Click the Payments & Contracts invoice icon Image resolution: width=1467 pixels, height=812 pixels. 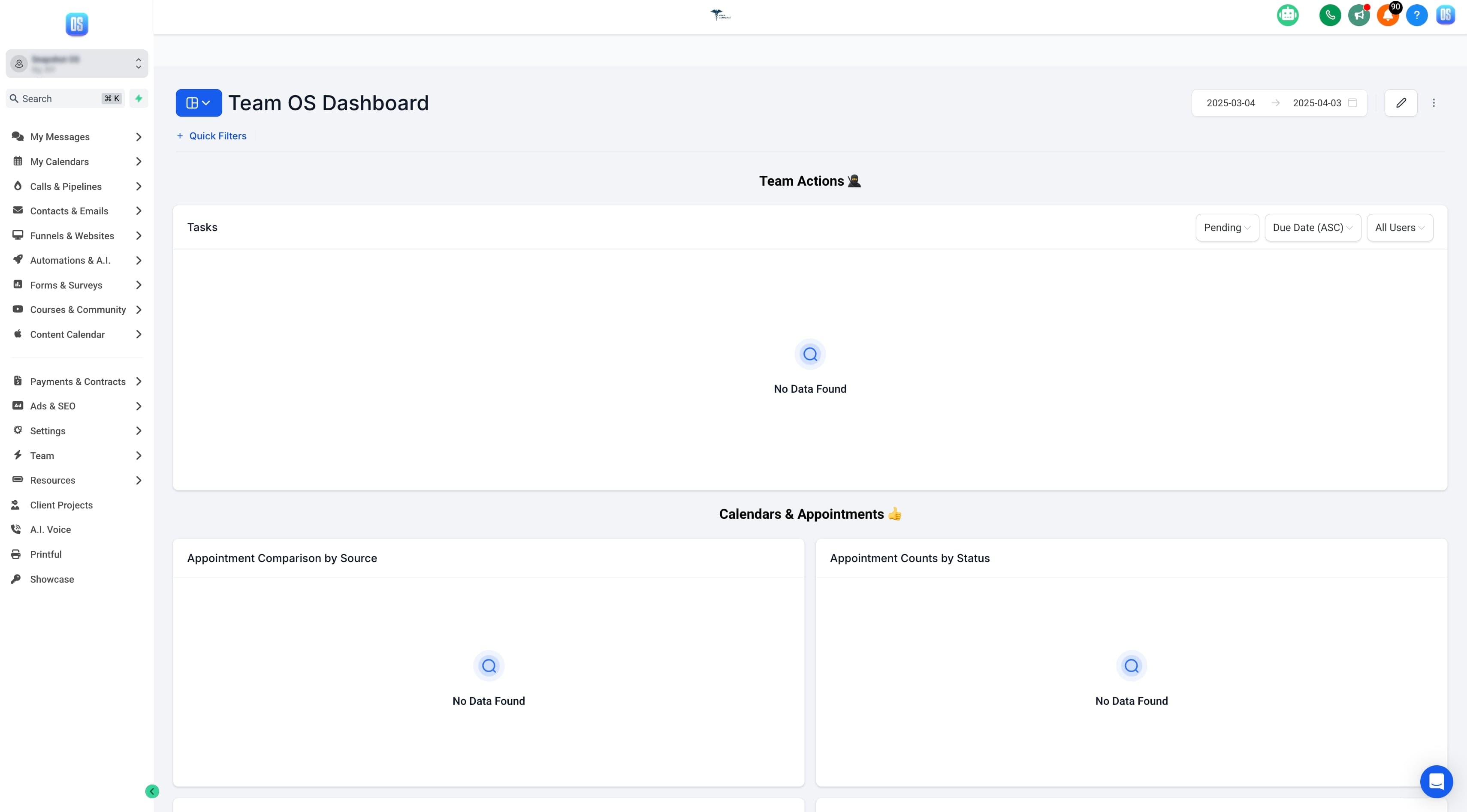point(18,381)
